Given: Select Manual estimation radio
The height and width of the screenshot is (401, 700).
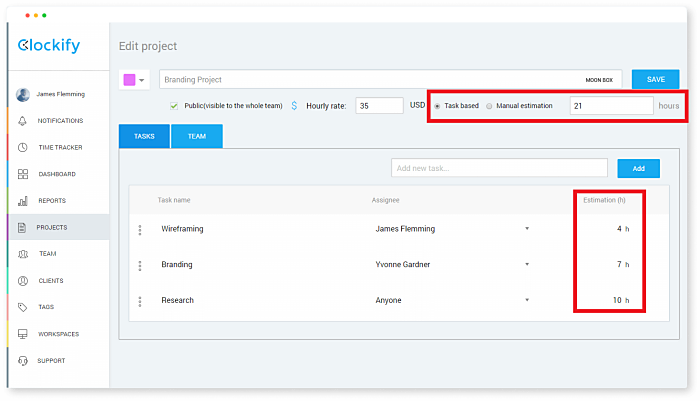Looking at the screenshot, I should (489, 106).
